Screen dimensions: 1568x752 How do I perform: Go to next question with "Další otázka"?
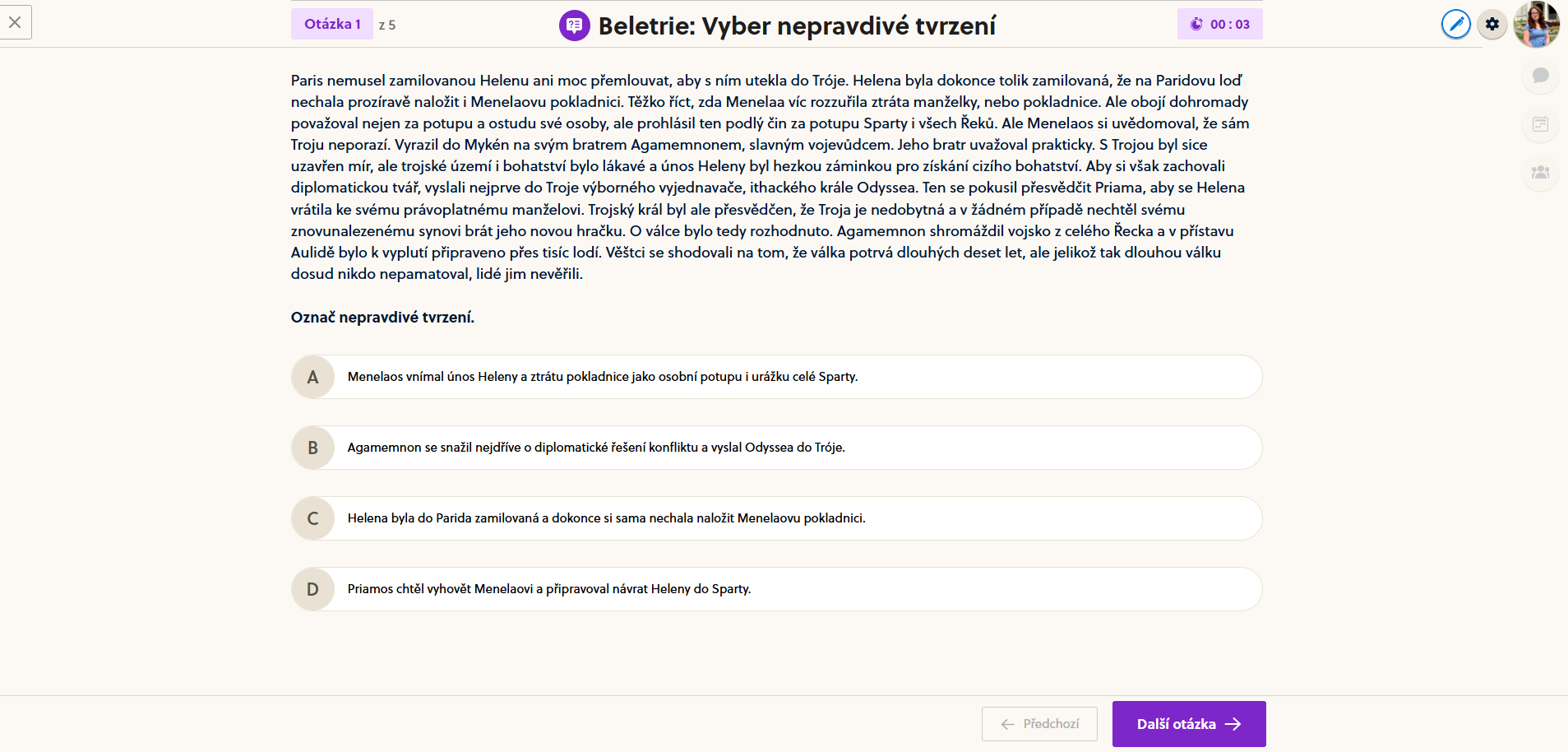click(x=1188, y=724)
